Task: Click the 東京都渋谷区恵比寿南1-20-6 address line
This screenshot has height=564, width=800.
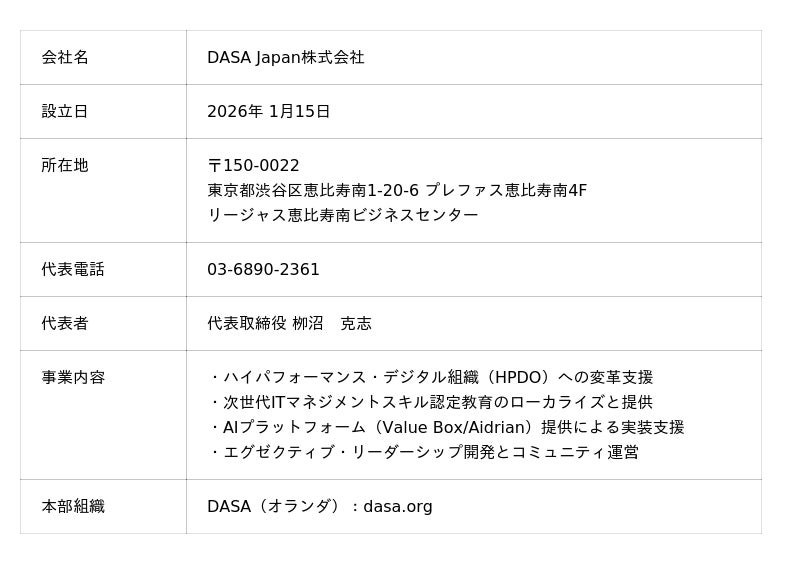Action: 396,190
